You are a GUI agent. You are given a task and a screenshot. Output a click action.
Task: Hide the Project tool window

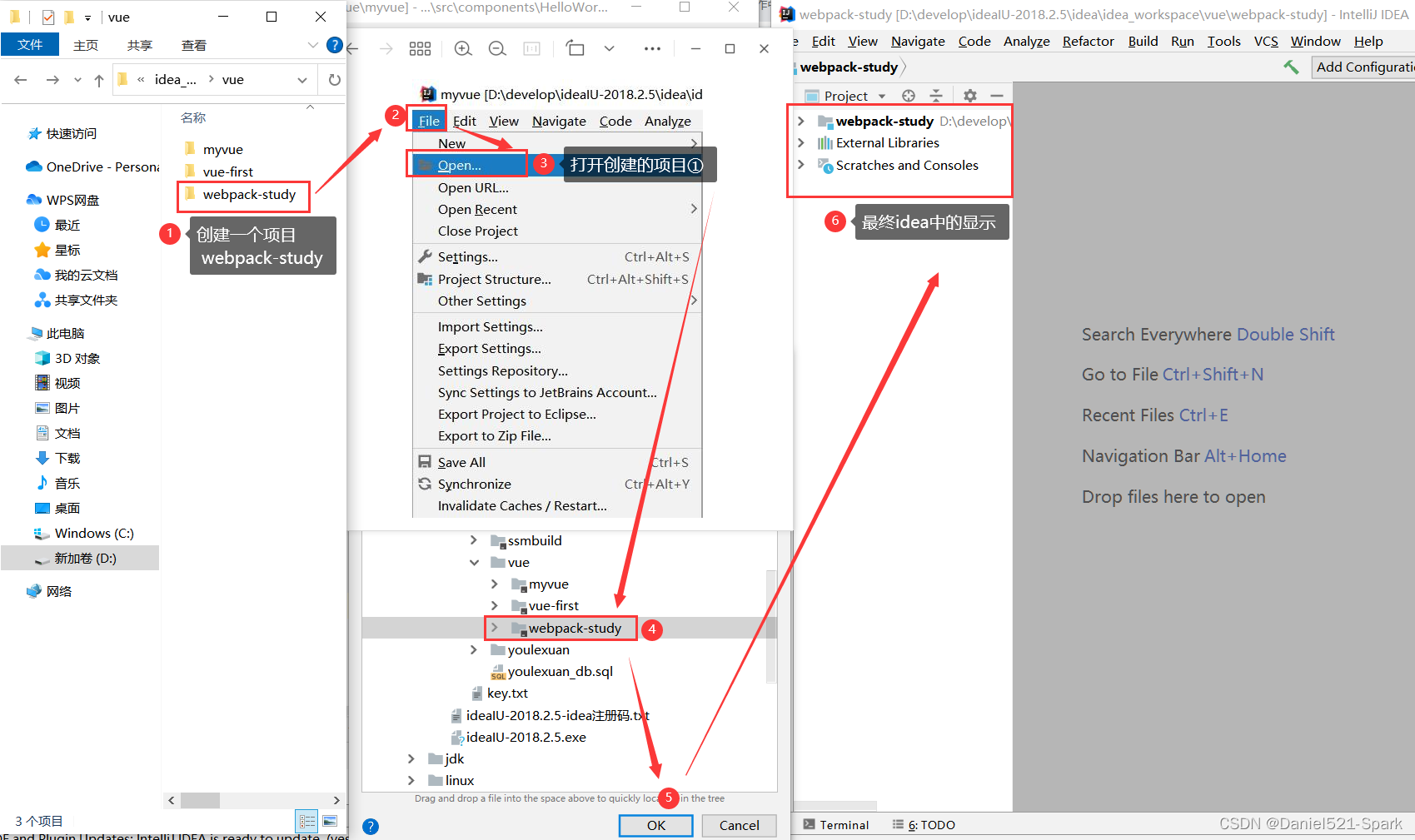click(x=997, y=96)
